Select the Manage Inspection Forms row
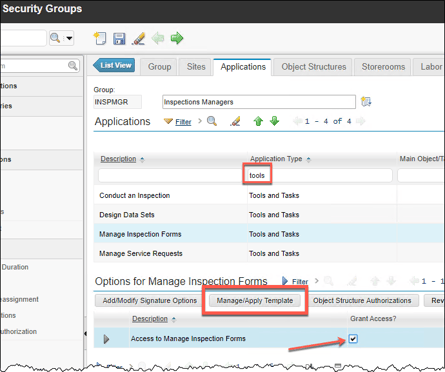The width and height of the screenshot is (445, 372). (x=269, y=234)
